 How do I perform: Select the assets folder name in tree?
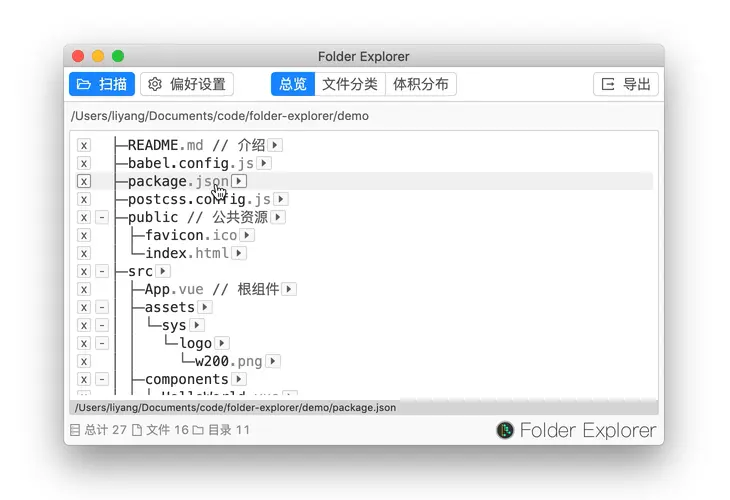point(169,307)
